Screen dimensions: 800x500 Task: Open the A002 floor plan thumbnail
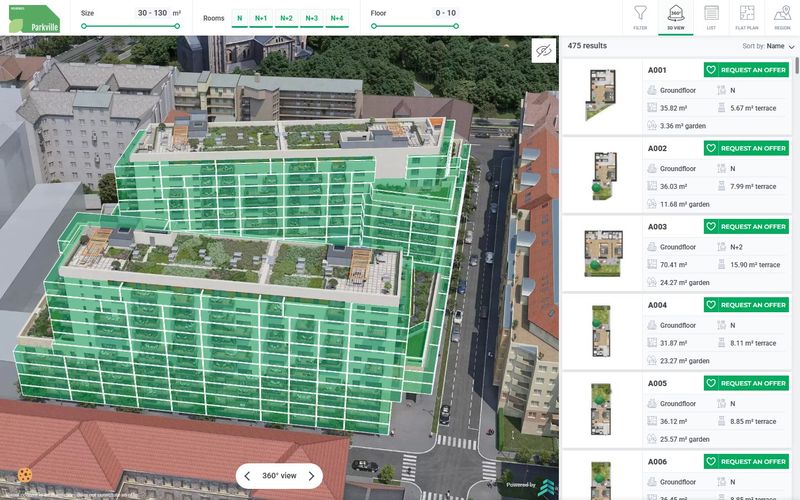coord(604,175)
